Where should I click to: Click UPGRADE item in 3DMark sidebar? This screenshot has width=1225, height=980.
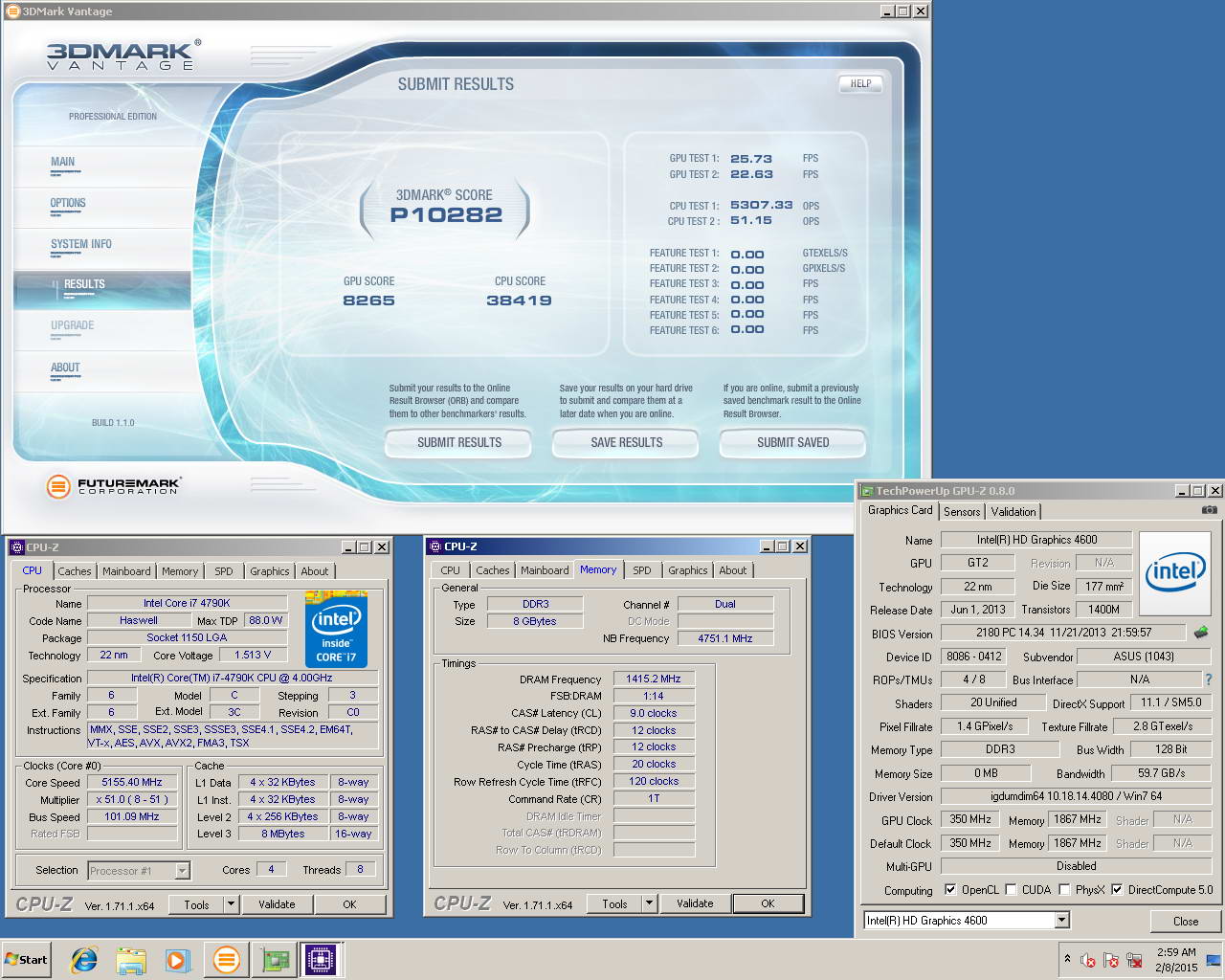73,325
